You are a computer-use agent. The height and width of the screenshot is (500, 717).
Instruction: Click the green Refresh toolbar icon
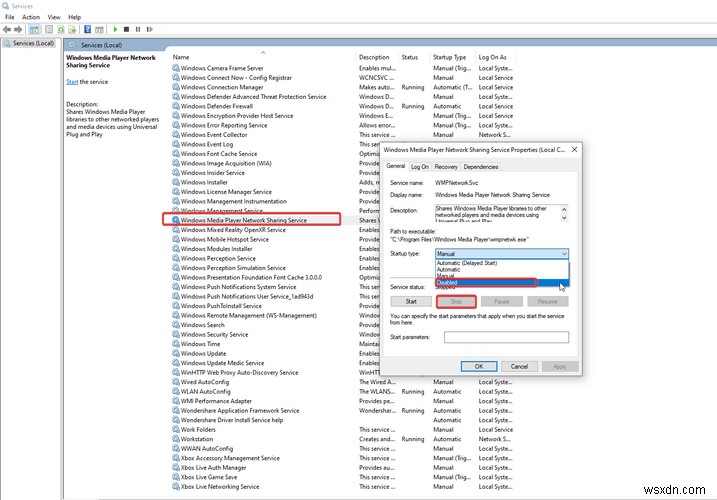(x=60, y=29)
